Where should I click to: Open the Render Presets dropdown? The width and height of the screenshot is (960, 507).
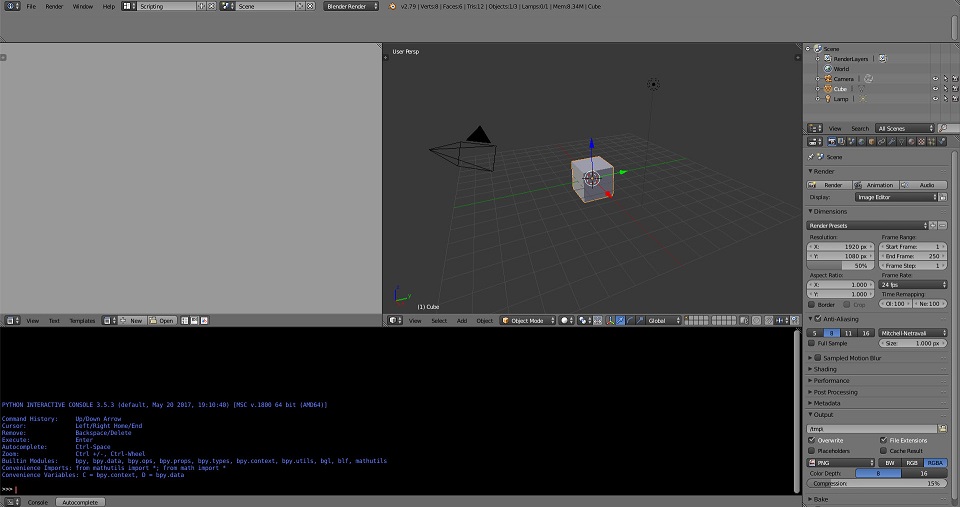867,225
